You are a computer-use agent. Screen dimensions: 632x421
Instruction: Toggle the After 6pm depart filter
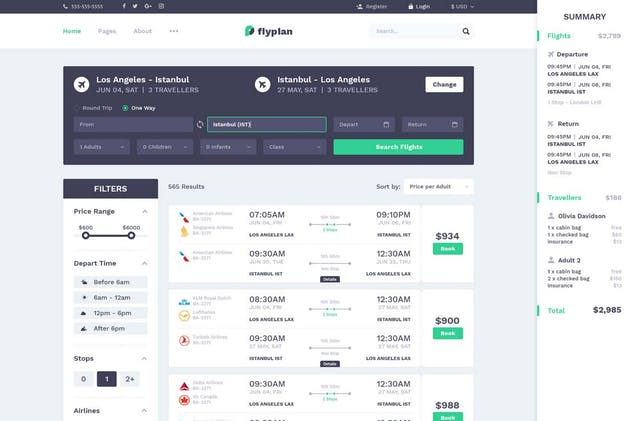point(110,328)
